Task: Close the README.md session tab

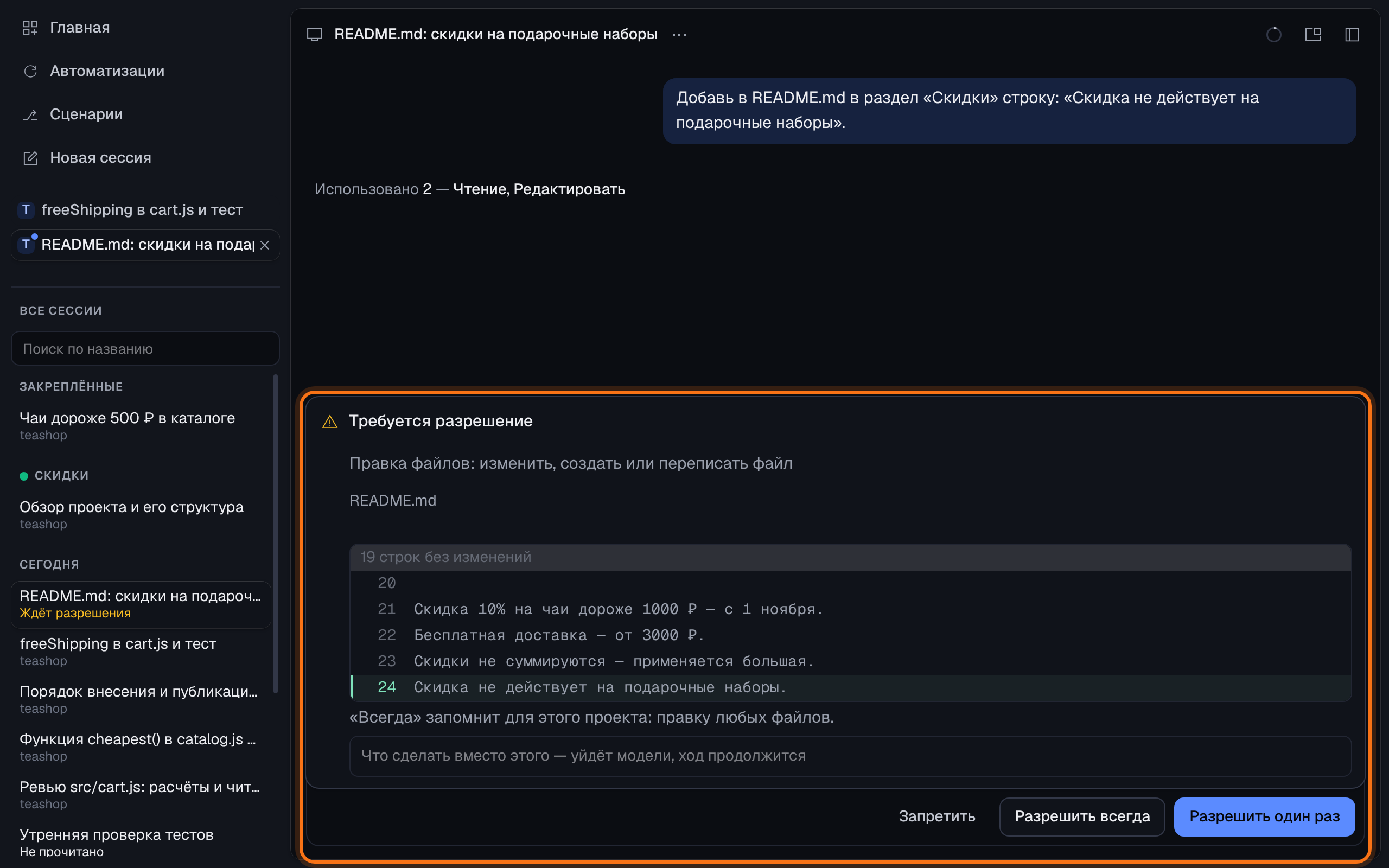Action: (265, 245)
